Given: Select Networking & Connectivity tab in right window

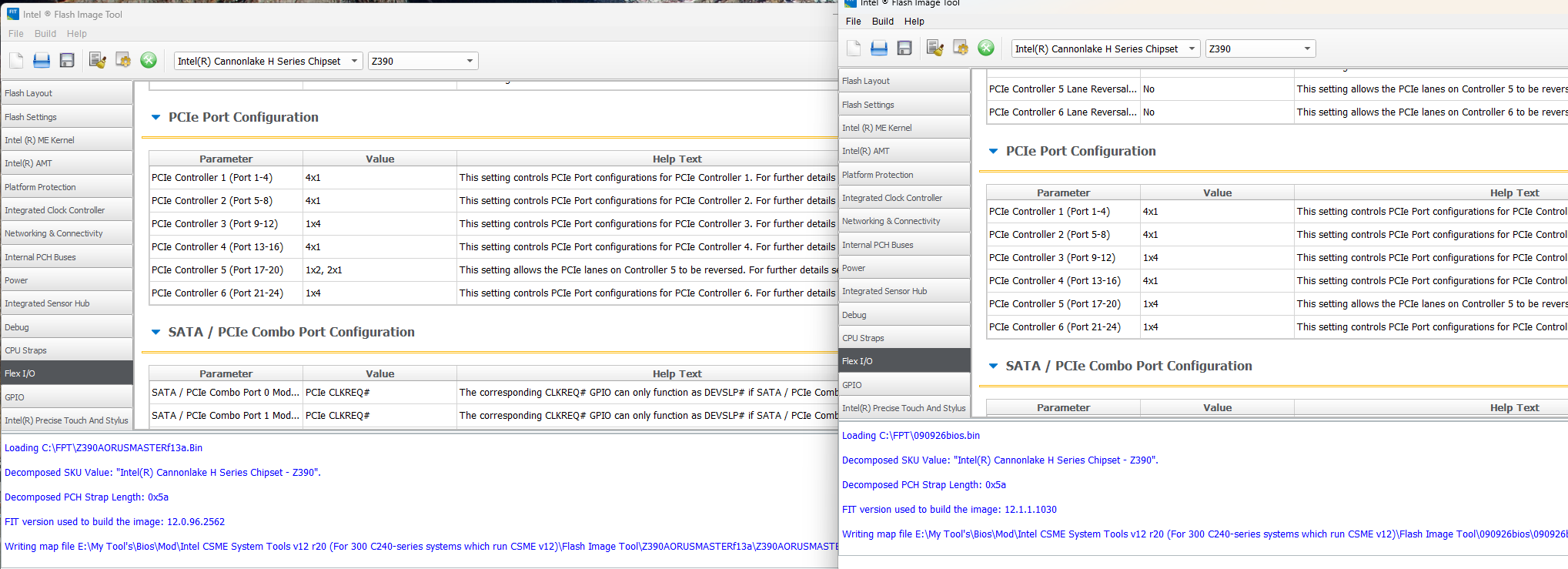Looking at the screenshot, I should click(904, 221).
